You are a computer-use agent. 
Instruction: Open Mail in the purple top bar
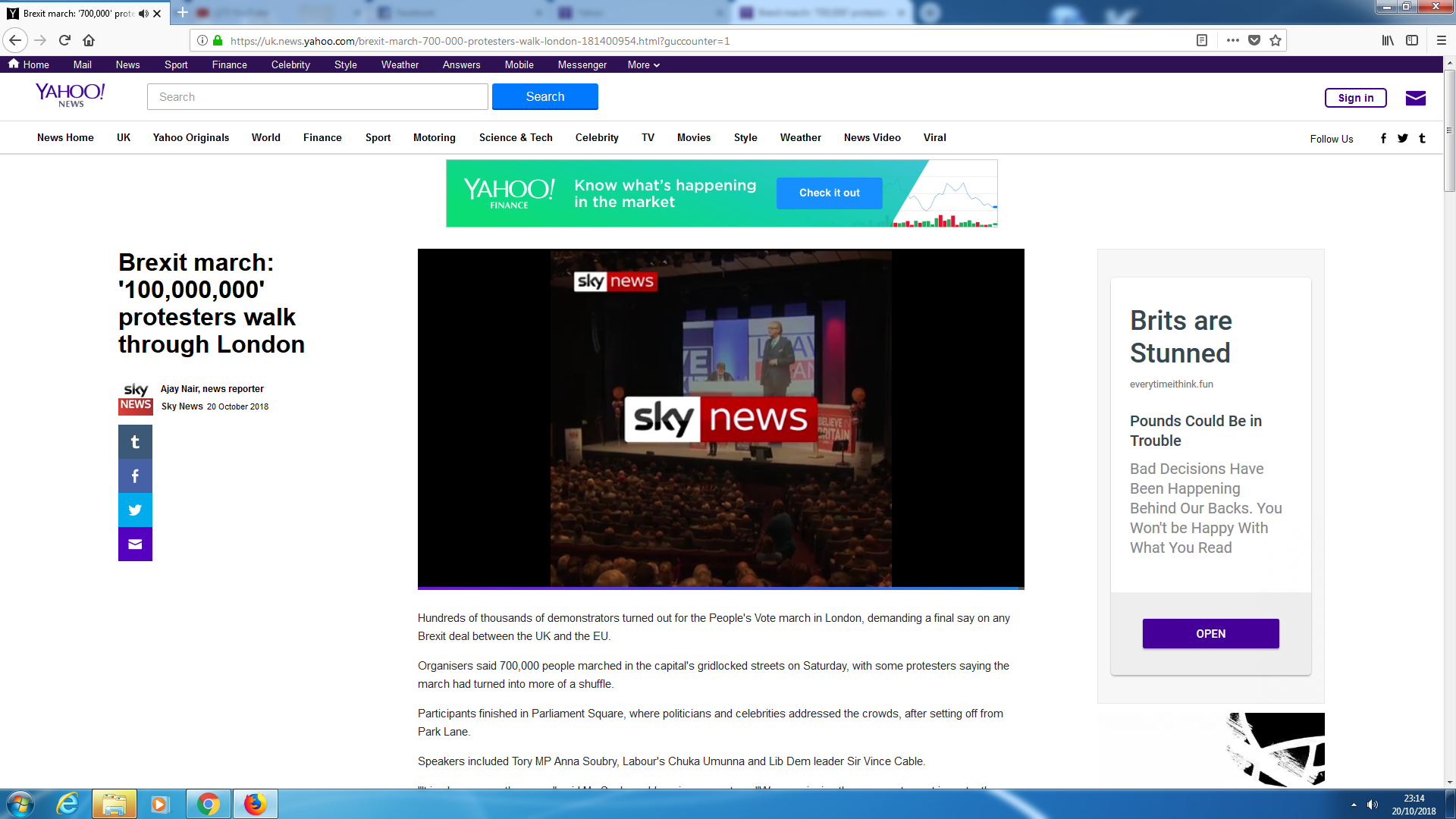[x=83, y=64]
